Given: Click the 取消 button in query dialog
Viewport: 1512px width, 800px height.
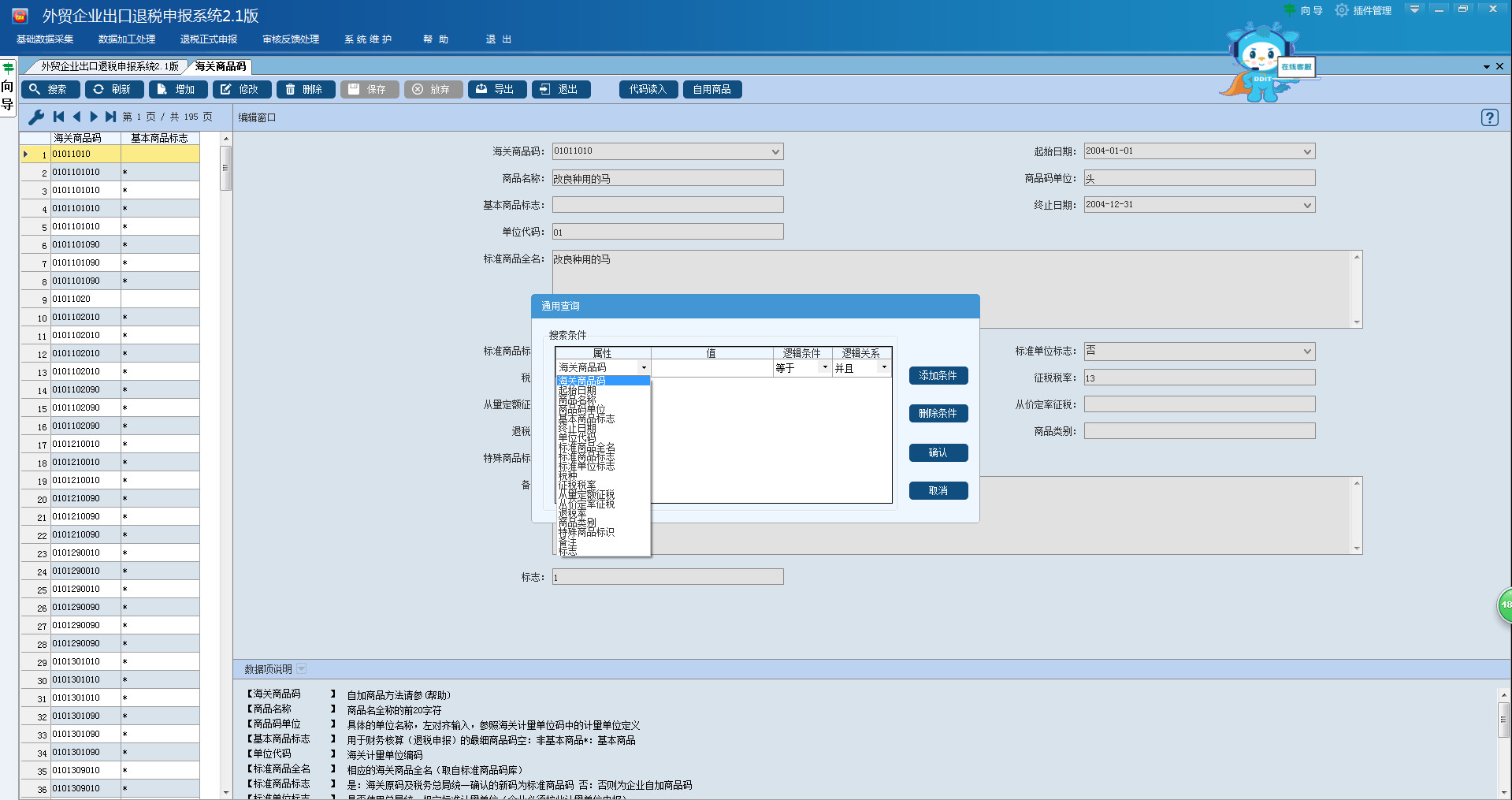Looking at the screenshot, I should click(x=938, y=491).
